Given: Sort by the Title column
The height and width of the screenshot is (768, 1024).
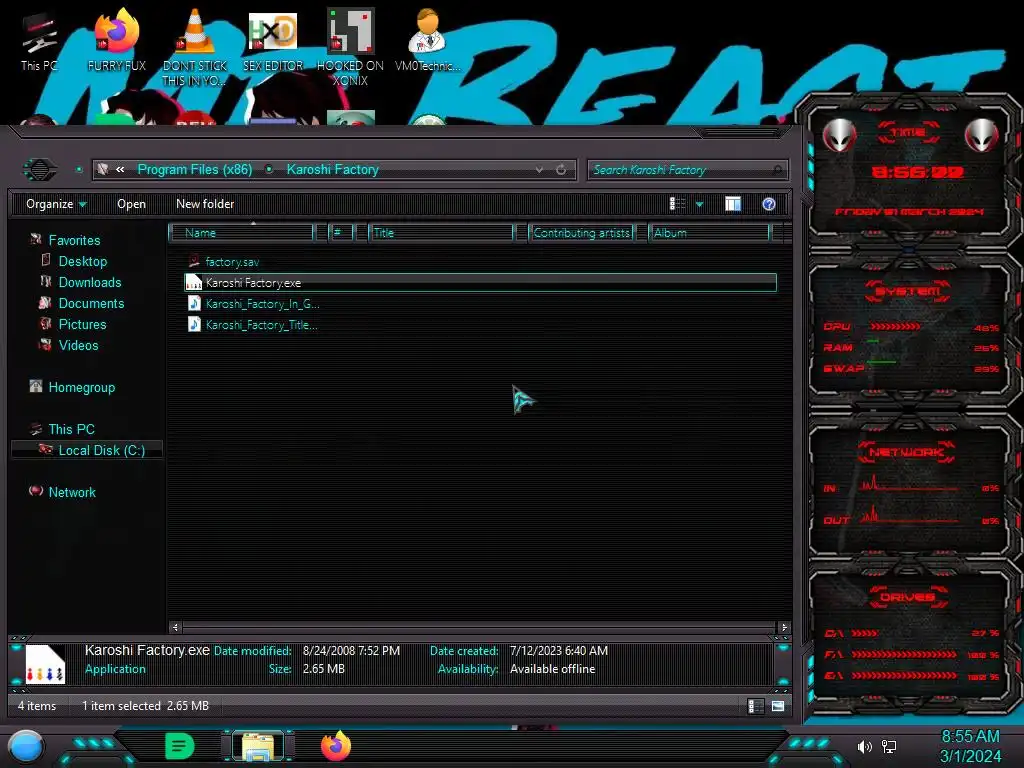Looking at the screenshot, I should (441, 233).
